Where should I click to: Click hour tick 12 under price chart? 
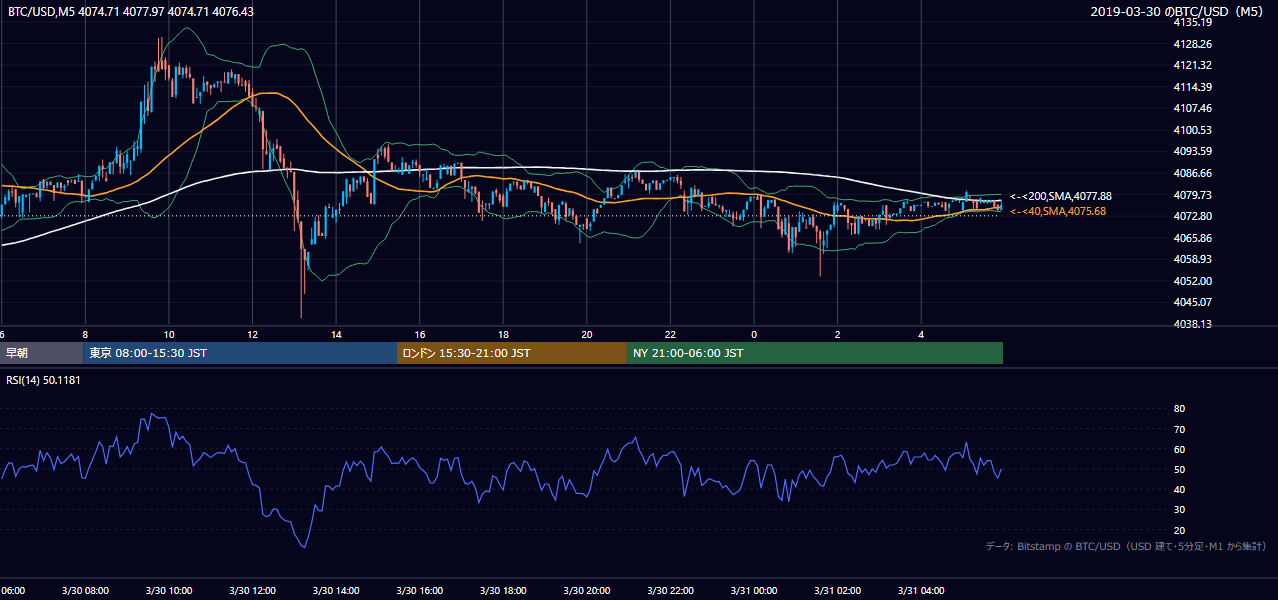pos(253,335)
